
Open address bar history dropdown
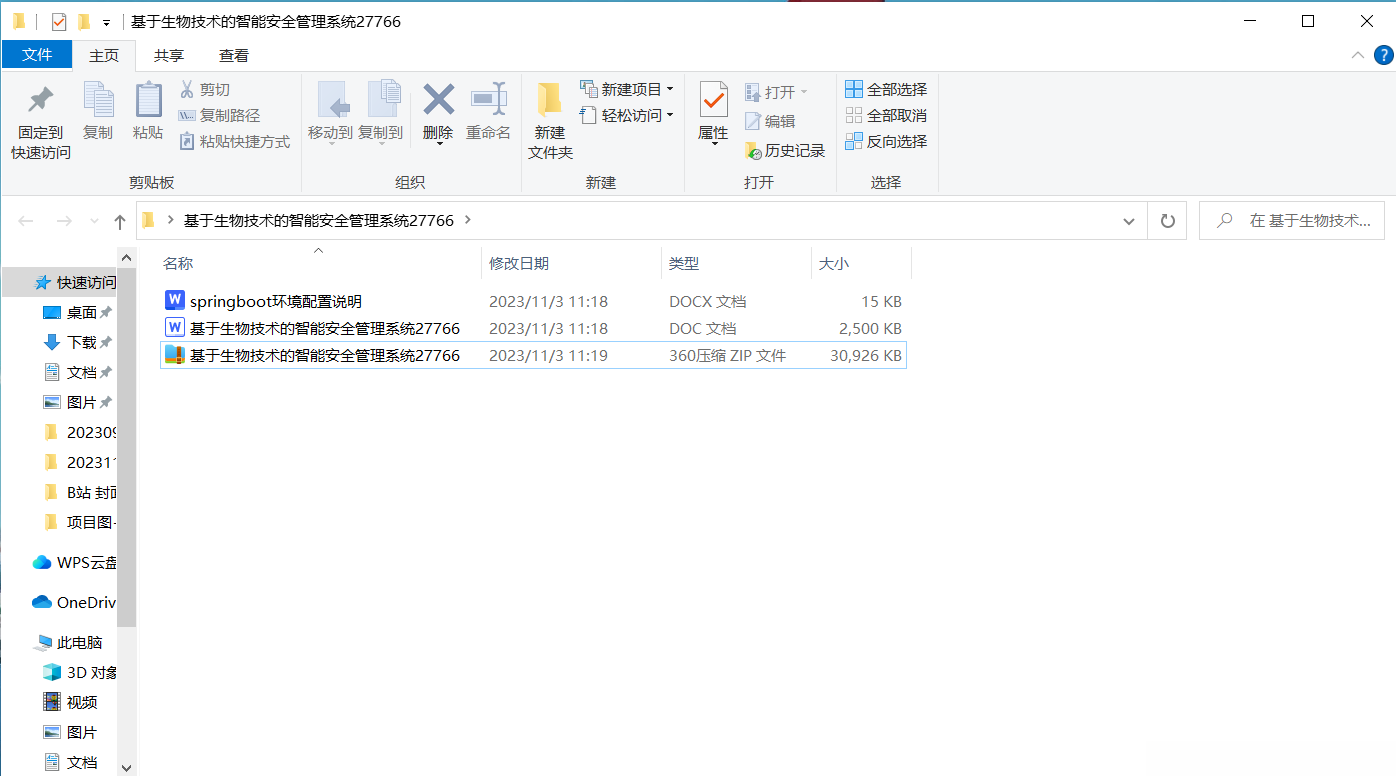pos(1128,221)
